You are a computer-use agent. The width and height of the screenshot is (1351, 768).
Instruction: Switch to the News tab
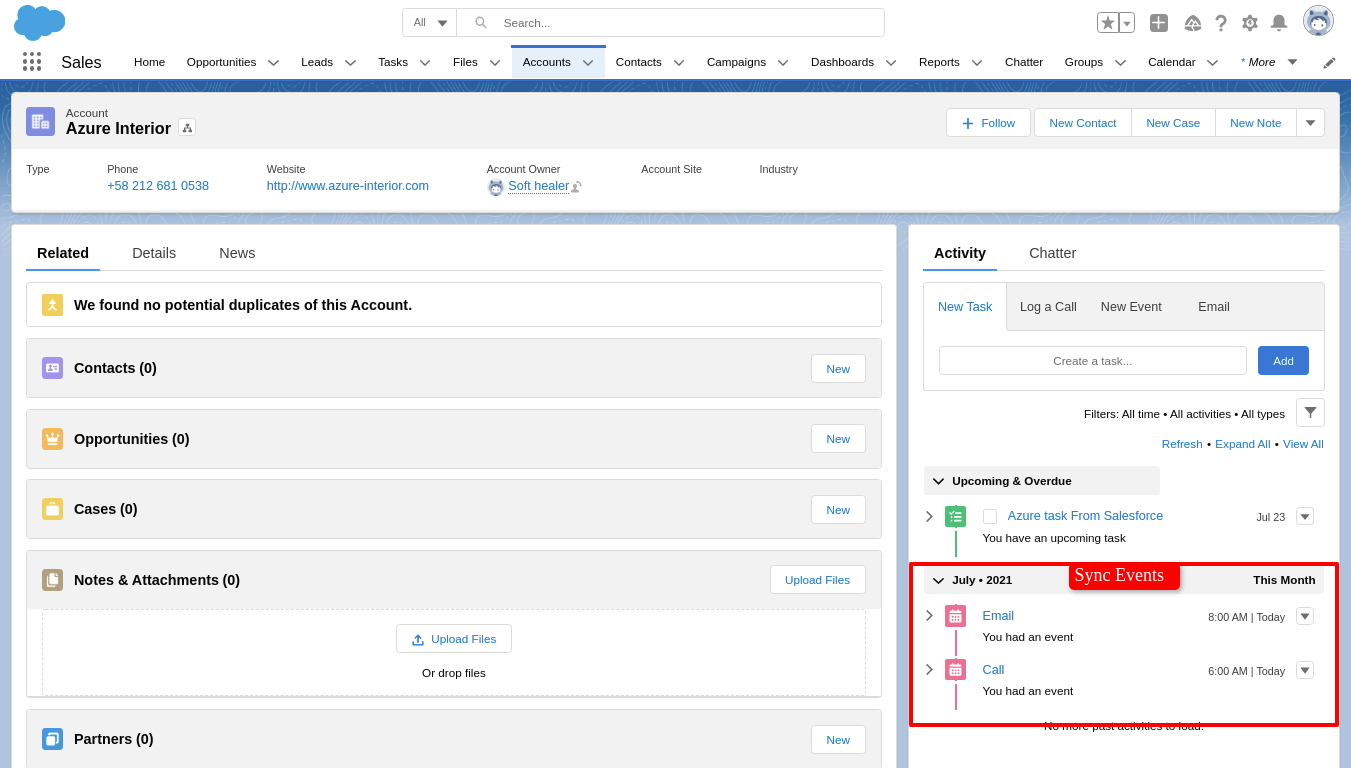pos(237,253)
